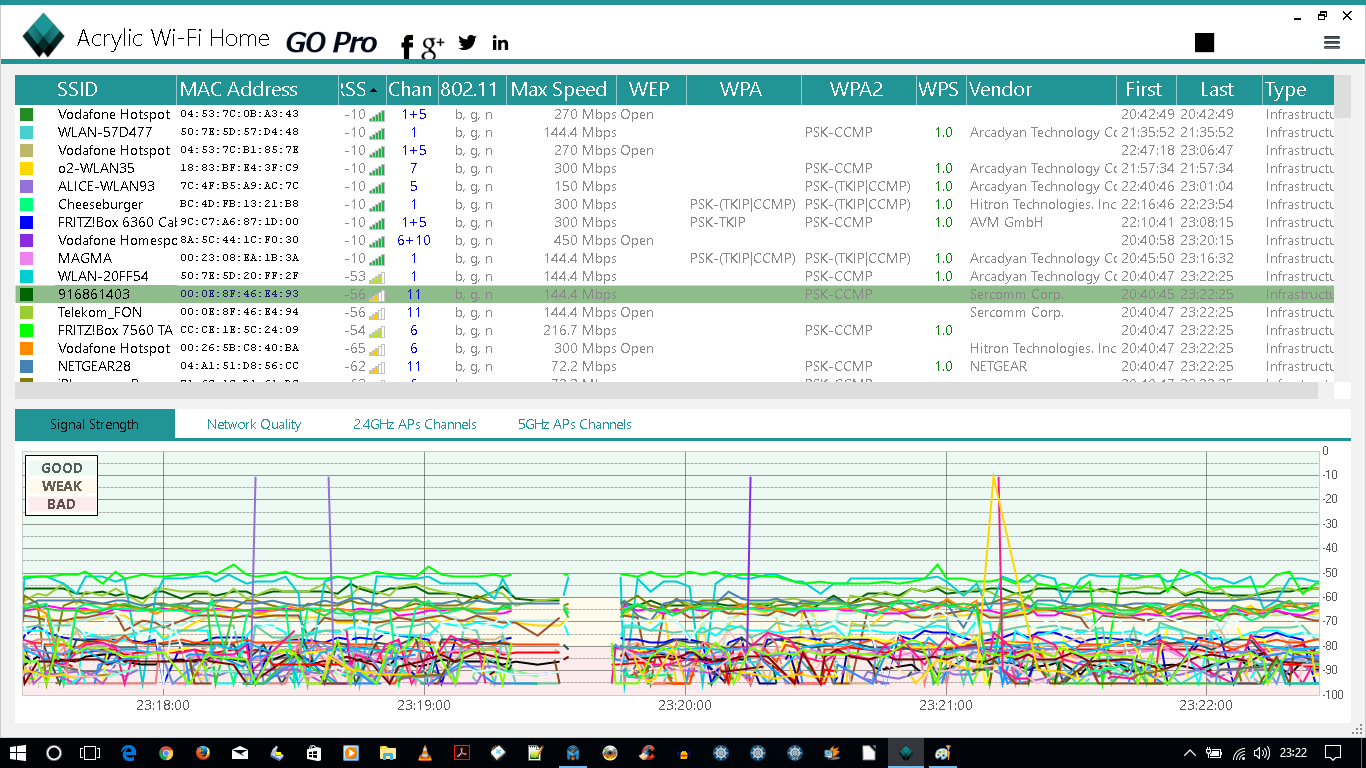Open the hamburger menu

(x=1331, y=42)
